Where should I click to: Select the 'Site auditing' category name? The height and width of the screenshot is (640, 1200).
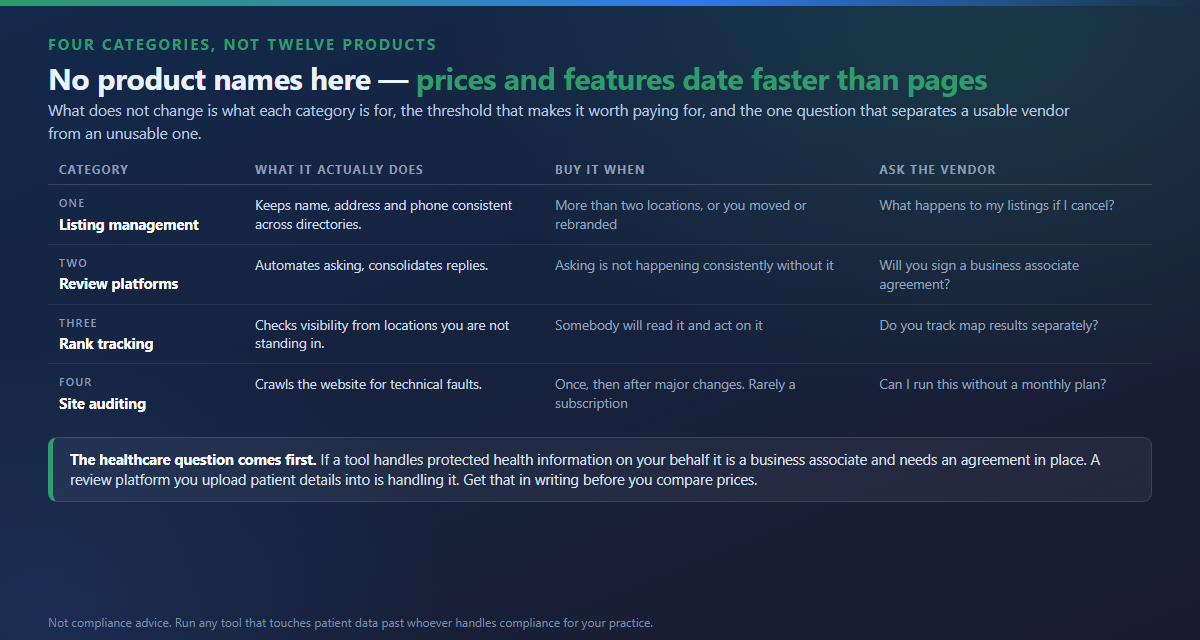click(103, 404)
